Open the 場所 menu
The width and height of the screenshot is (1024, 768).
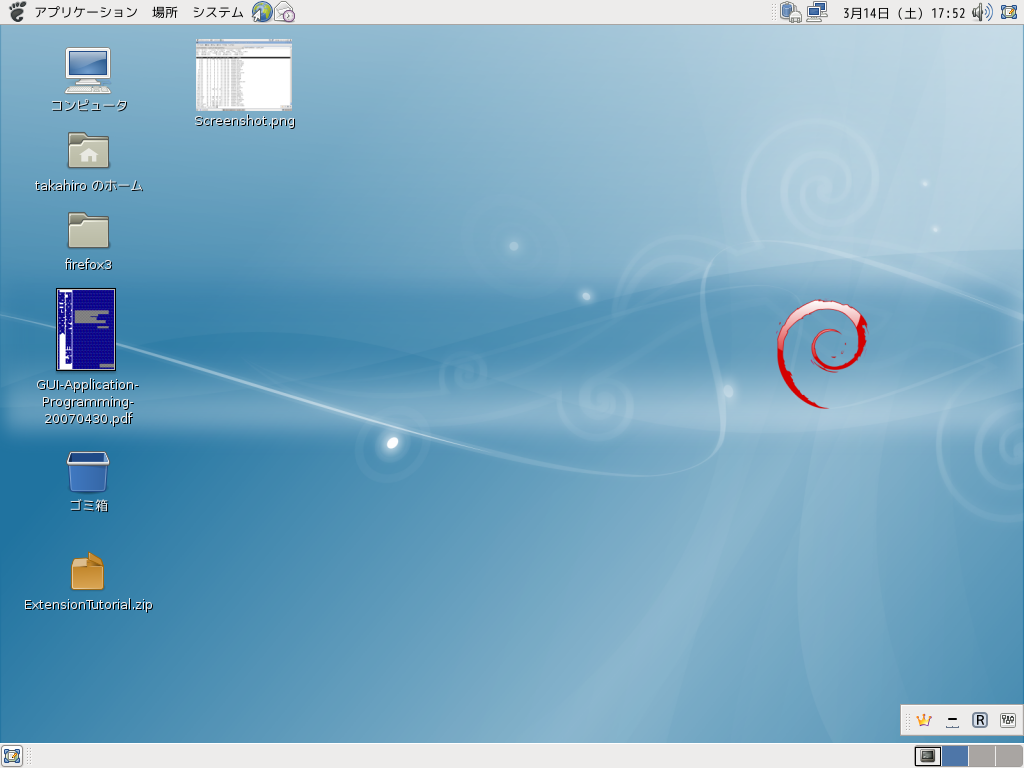(165, 12)
